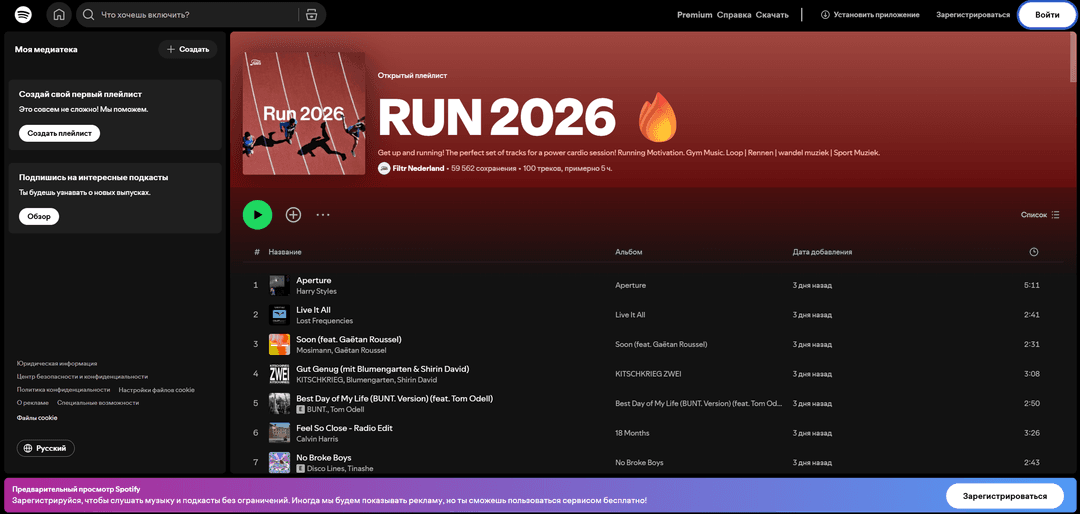Click Зарегистрироваться in the top bar
The image size is (1080, 514).
point(973,14)
